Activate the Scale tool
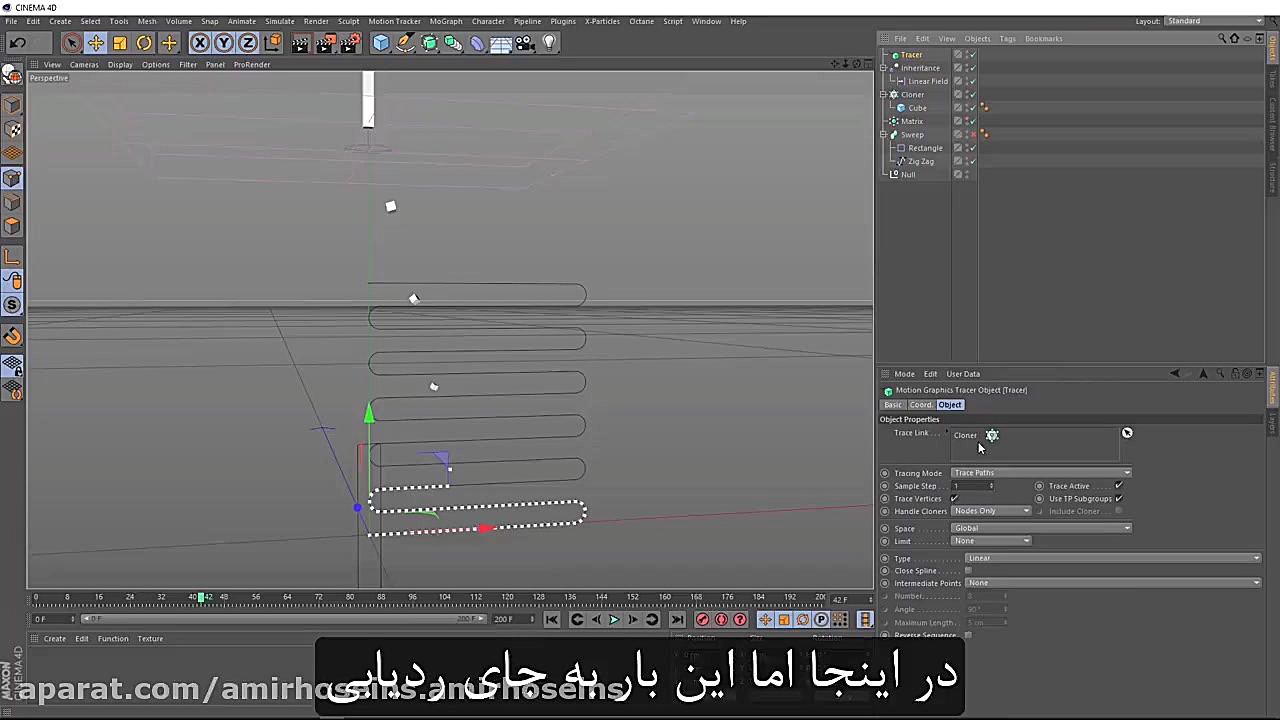 click(119, 42)
